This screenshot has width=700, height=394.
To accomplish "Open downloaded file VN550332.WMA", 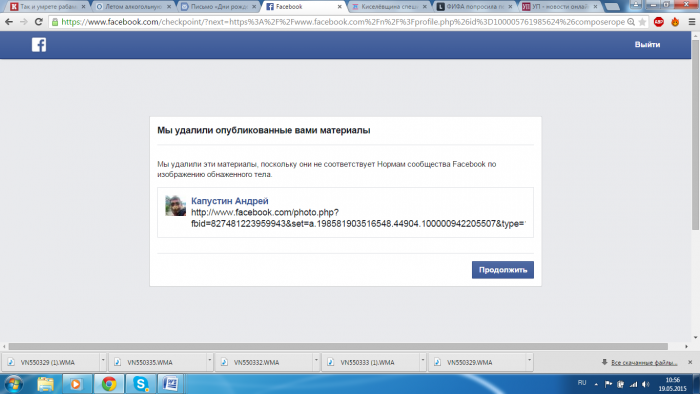I will pyautogui.click(x=264, y=362).
